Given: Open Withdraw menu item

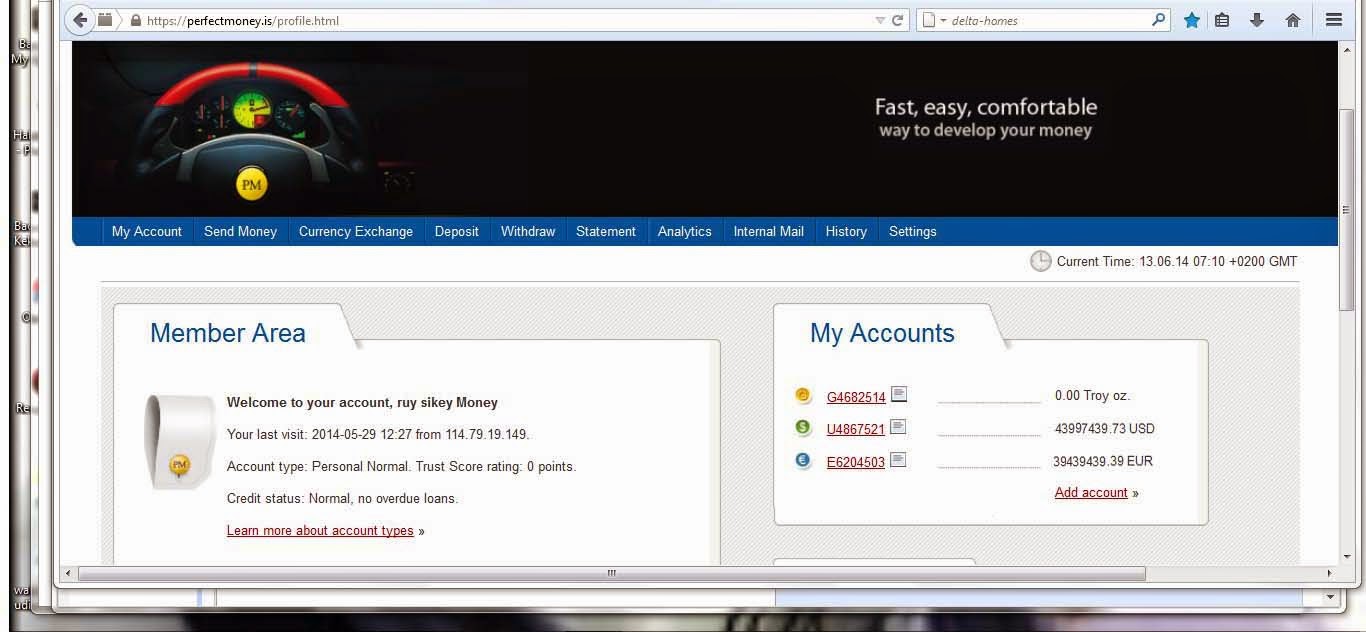Looking at the screenshot, I should click(x=528, y=231).
